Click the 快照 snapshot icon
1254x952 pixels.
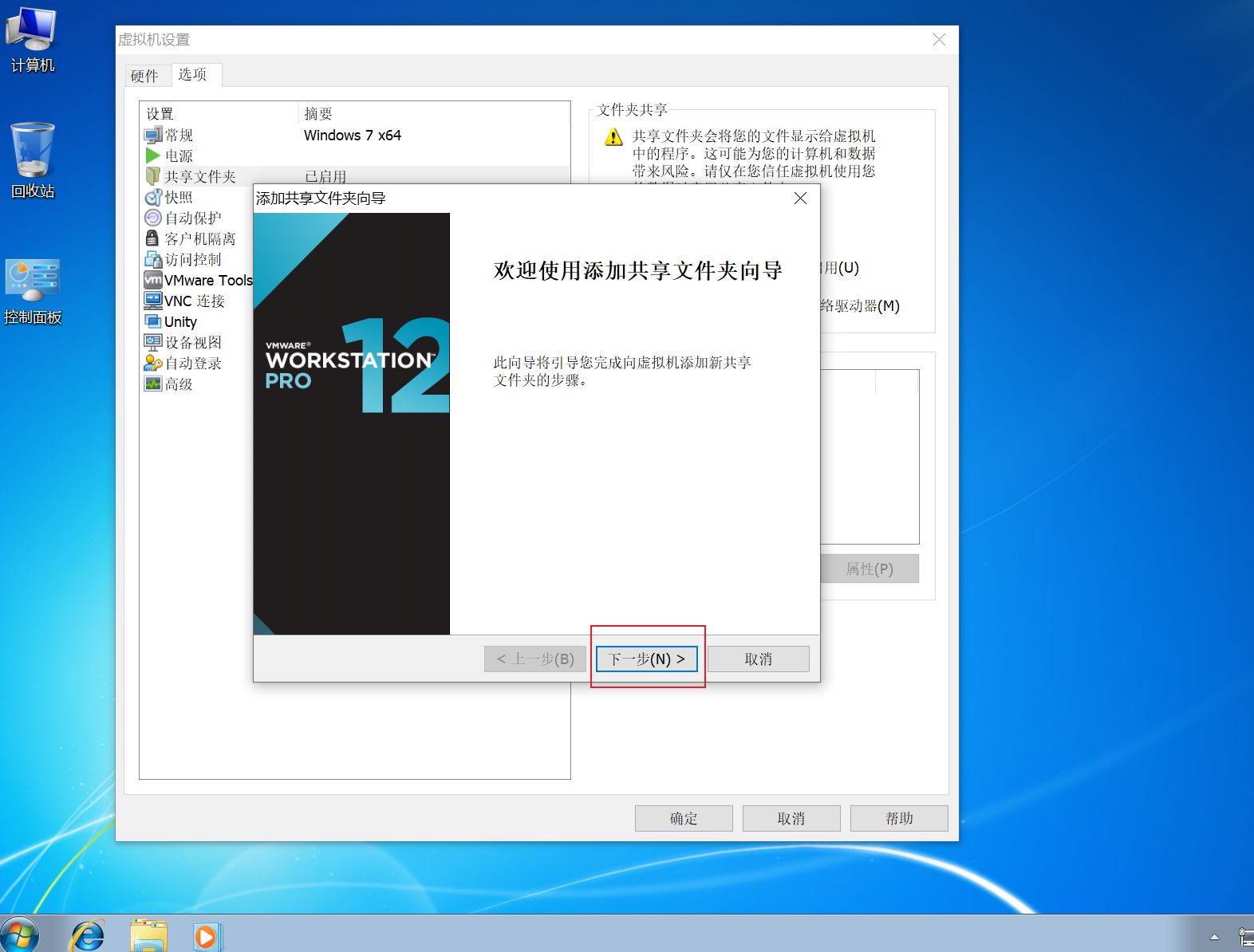[153, 197]
